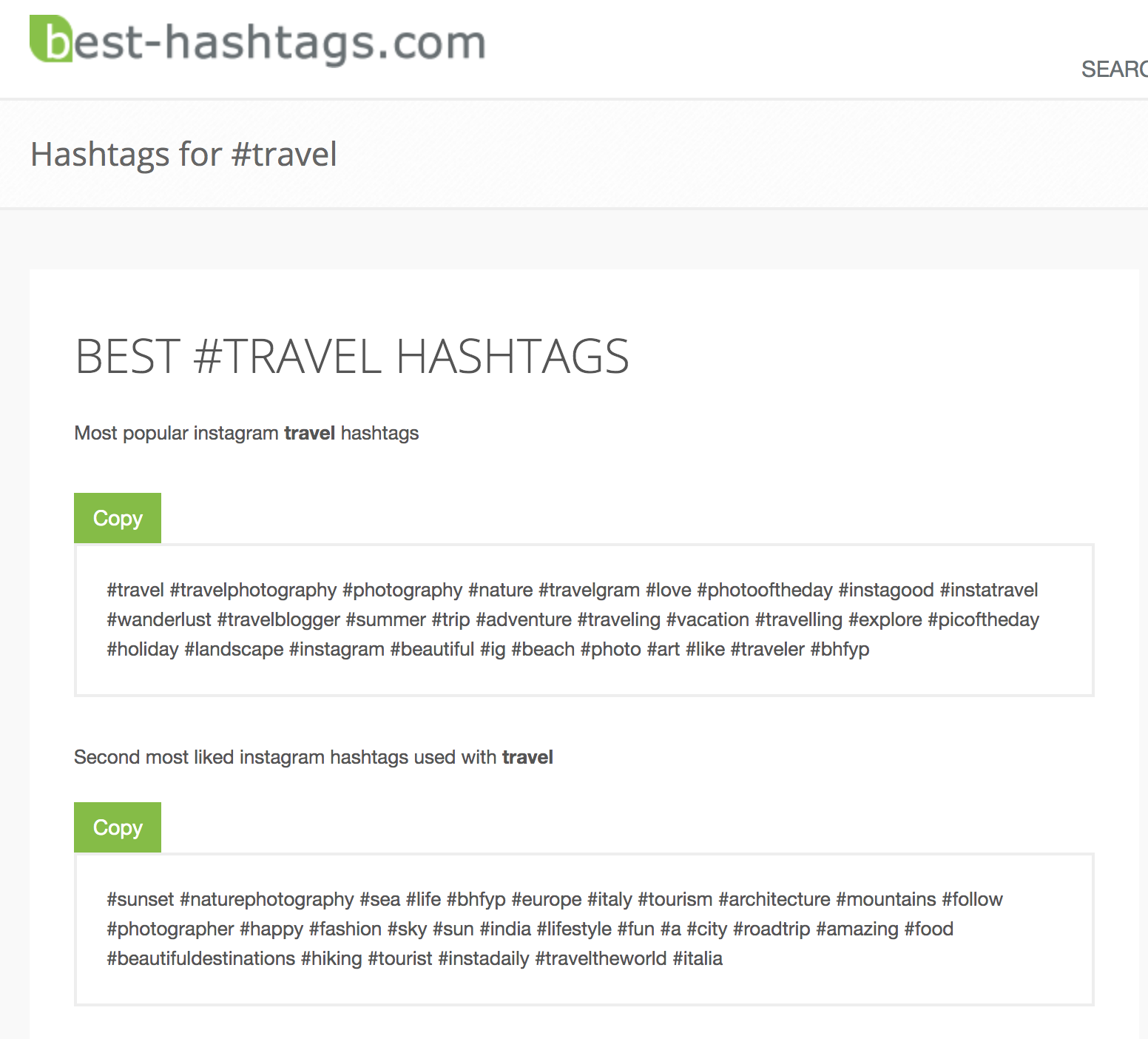Click #food in the second hashtag box
This screenshot has width=1148, height=1039.
pyautogui.click(x=928, y=929)
